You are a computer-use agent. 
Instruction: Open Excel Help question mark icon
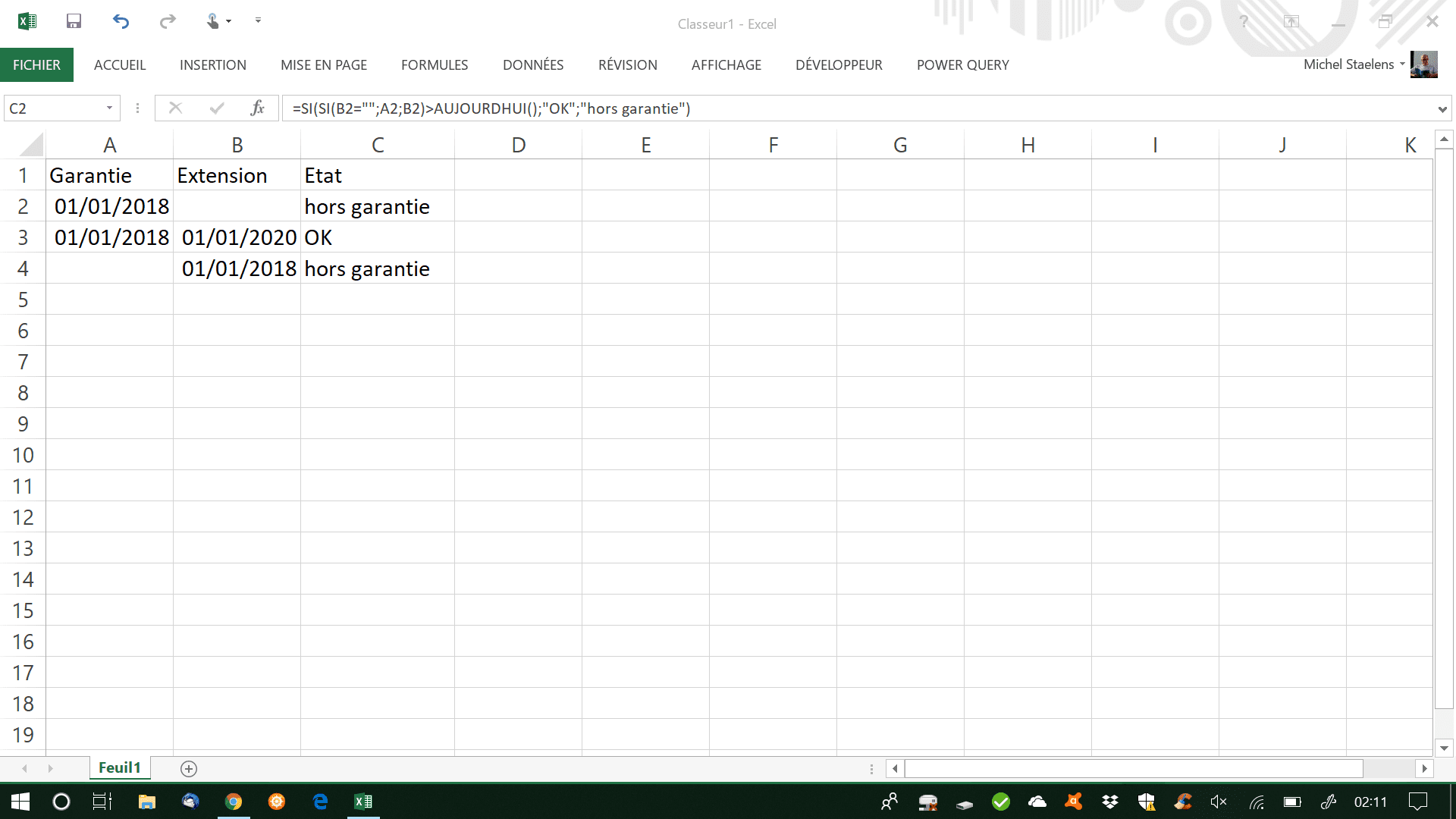coord(1244,21)
